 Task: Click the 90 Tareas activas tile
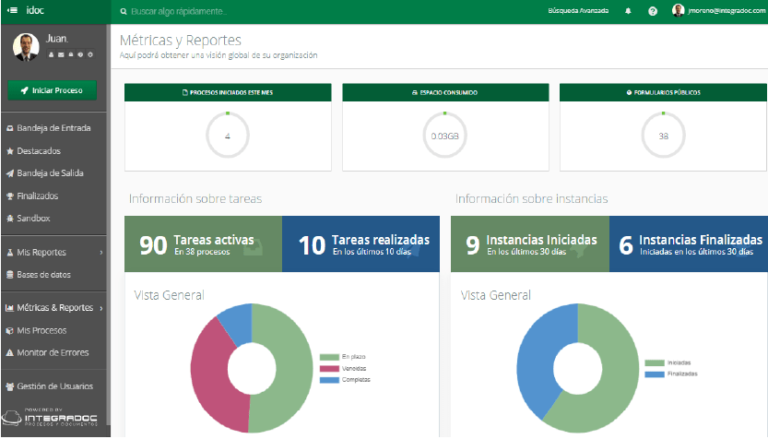(x=203, y=244)
